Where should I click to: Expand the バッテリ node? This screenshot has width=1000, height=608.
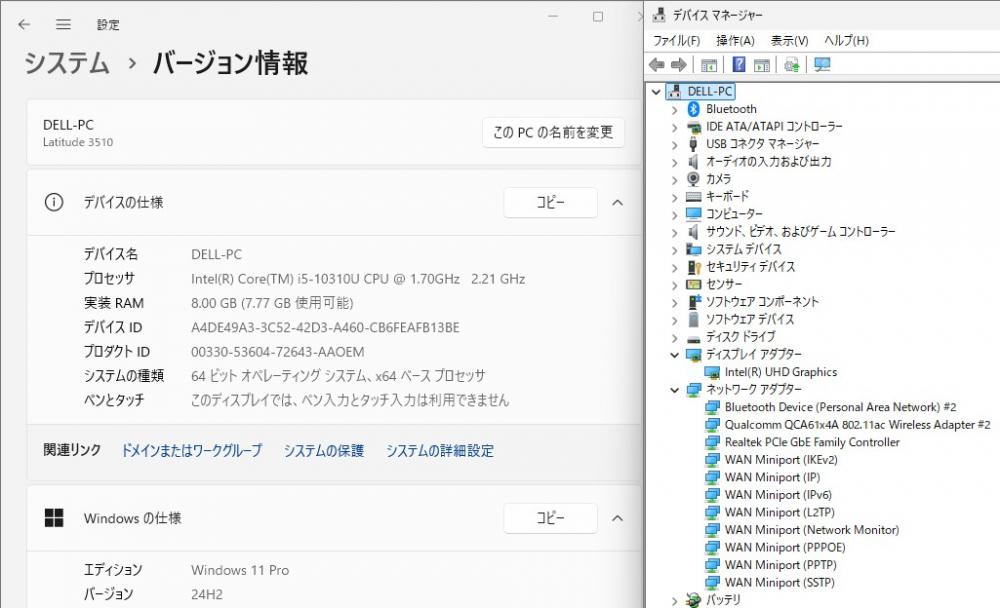pyautogui.click(x=675, y=600)
